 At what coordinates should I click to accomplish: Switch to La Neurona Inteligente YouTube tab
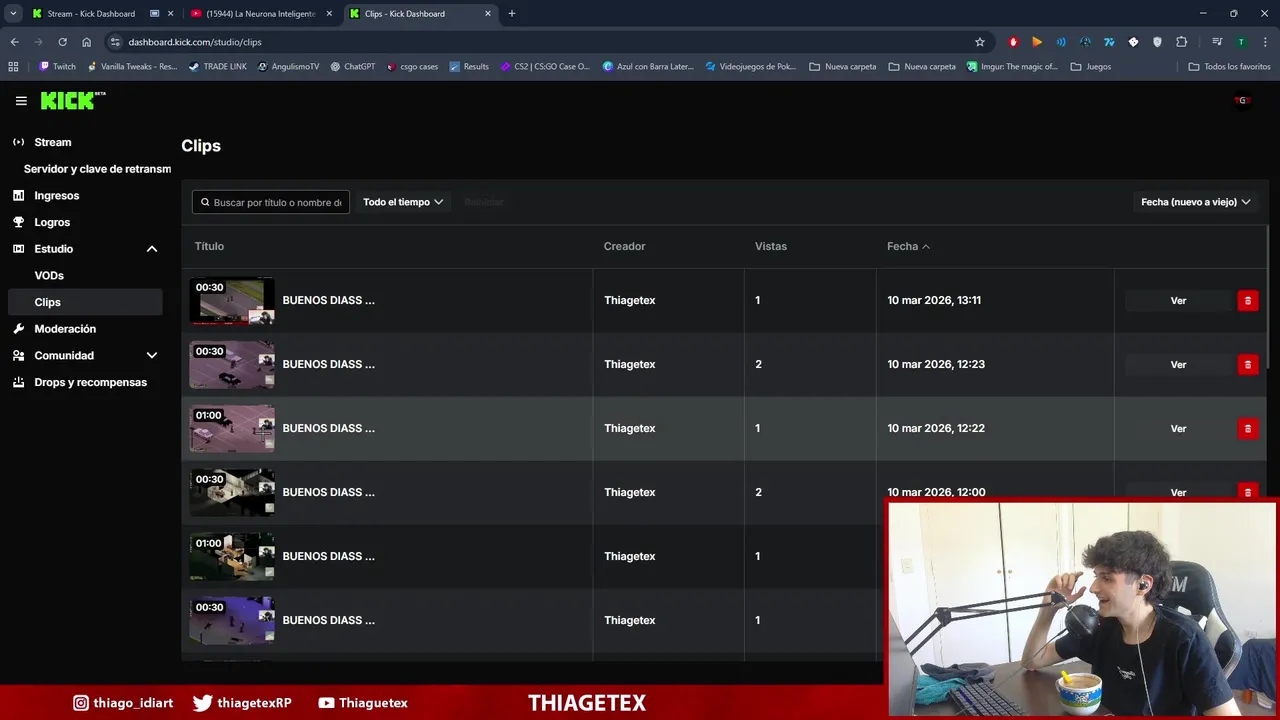click(261, 14)
